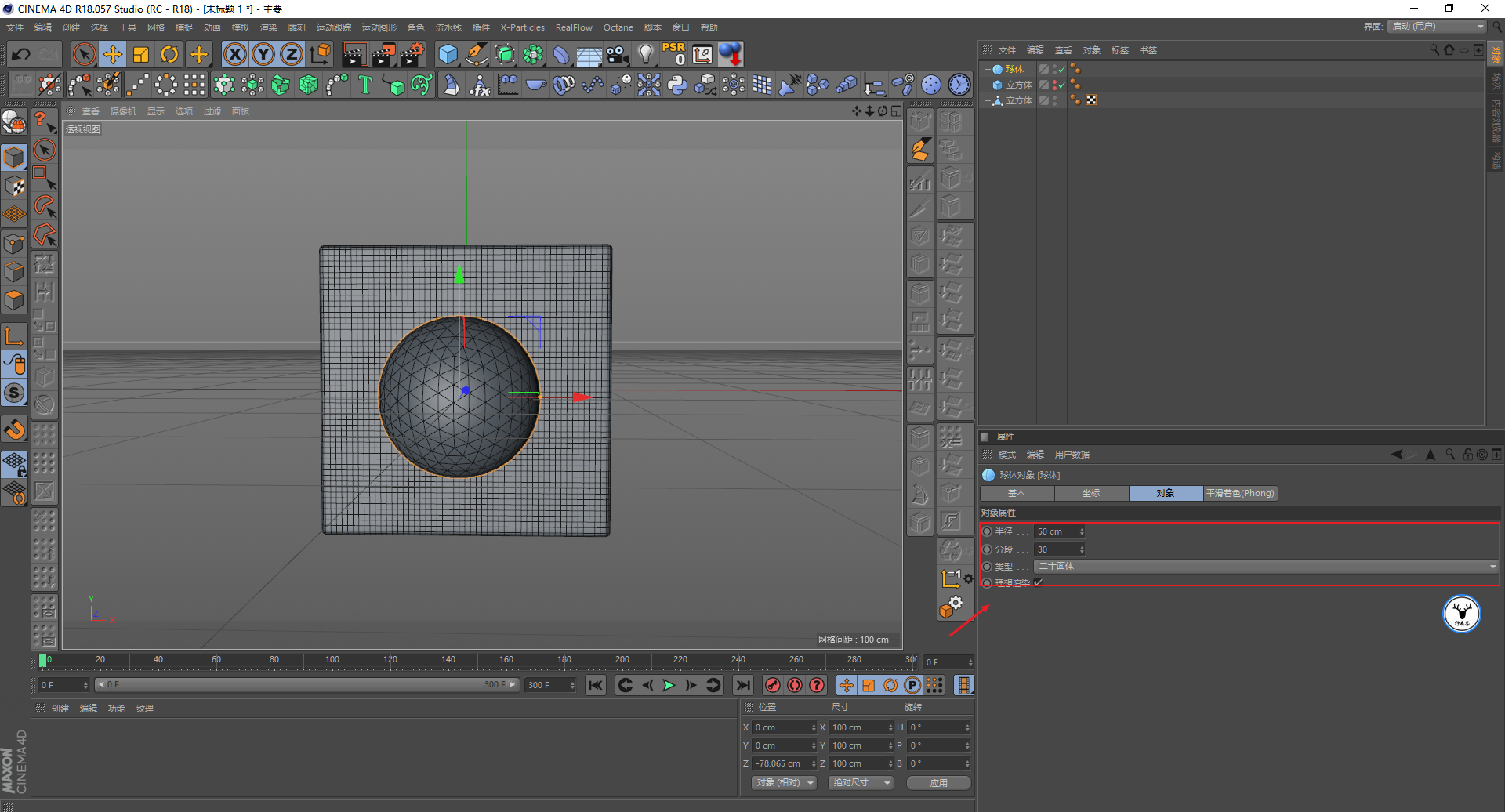
Task: Add a Camera object
Action: tap(618, 54)
